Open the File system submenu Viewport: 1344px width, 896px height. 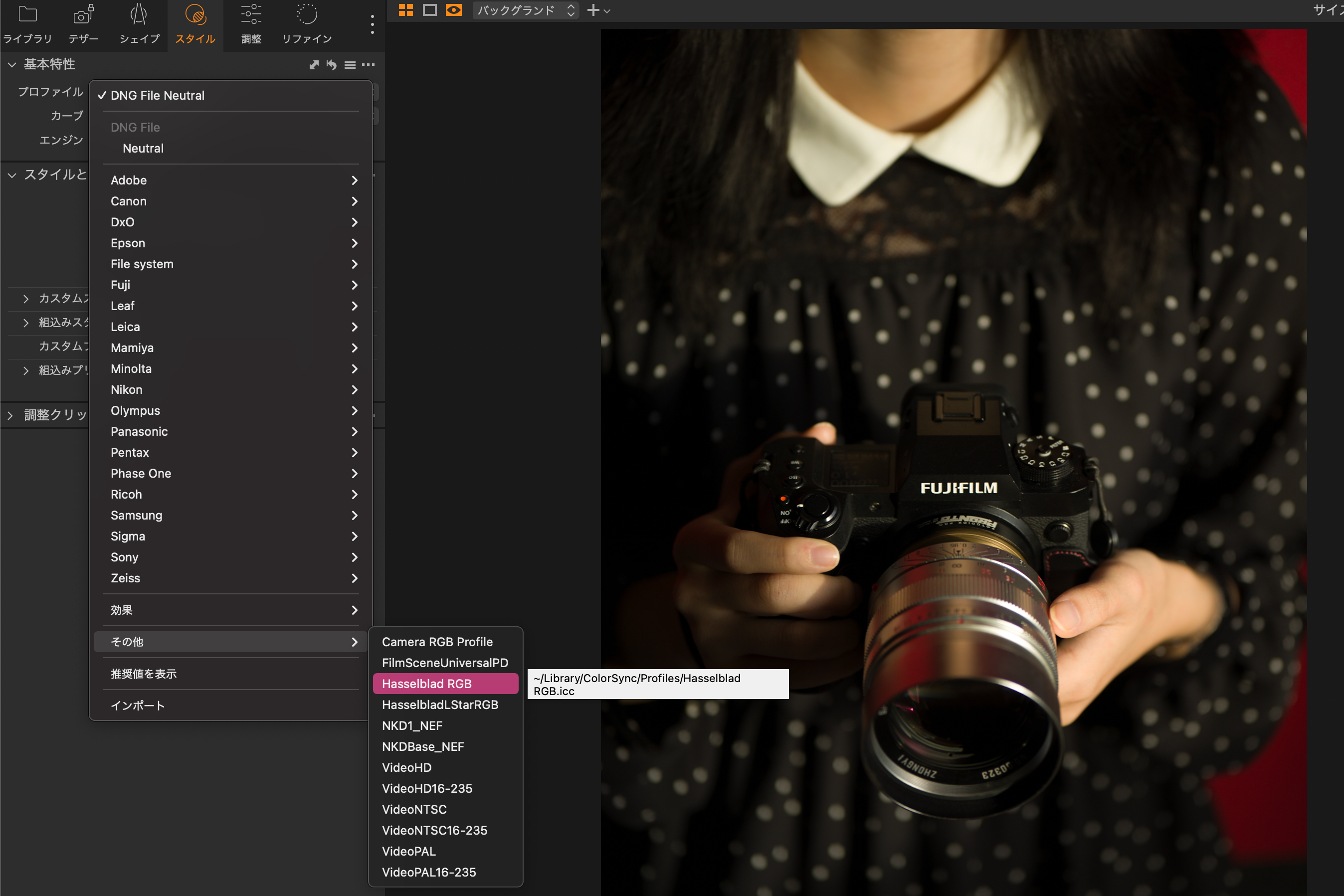click(231, 264)
